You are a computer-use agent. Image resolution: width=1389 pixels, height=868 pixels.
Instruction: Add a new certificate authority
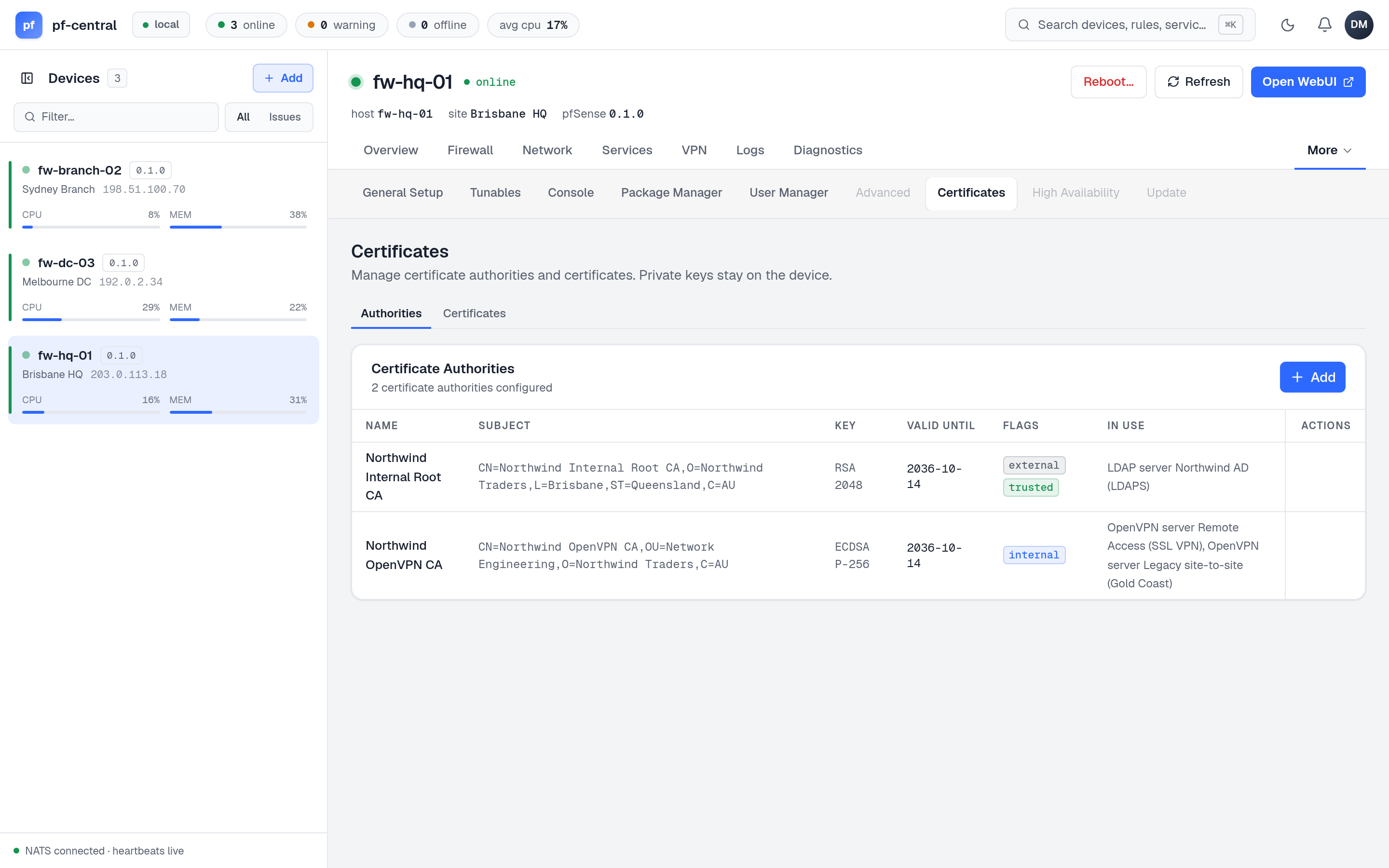[1312, 377]
